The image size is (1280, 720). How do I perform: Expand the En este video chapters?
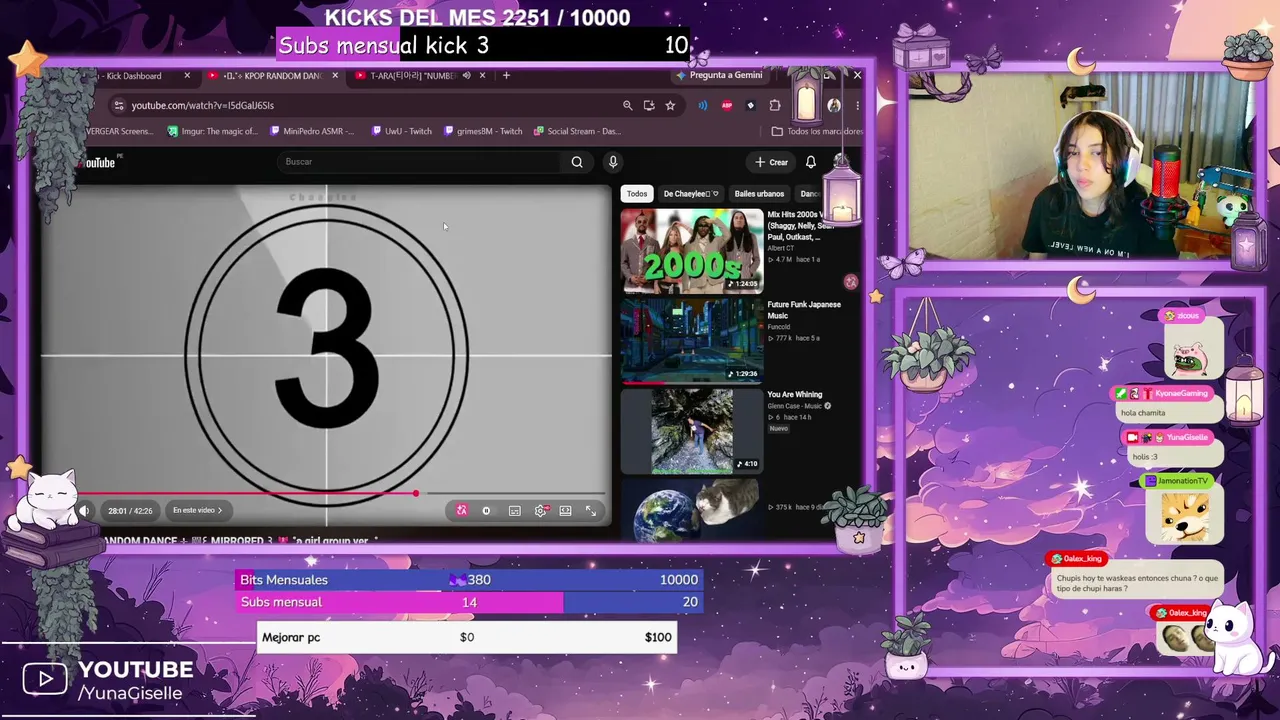[x=197, y=511]
